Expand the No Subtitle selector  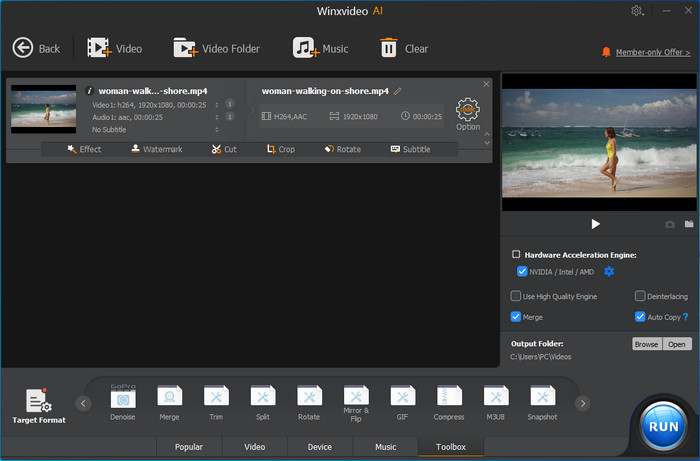pyautogui.click(x=217, y=129)
